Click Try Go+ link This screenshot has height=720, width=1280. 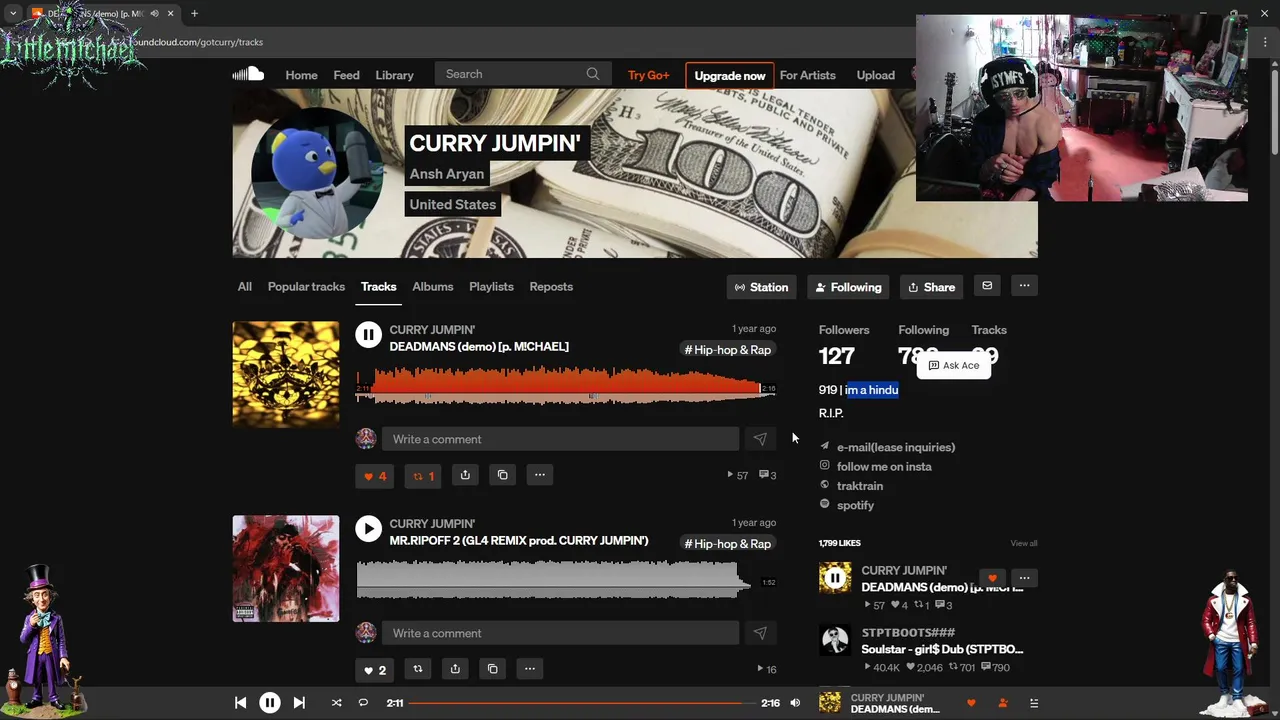tap(649, 75)
